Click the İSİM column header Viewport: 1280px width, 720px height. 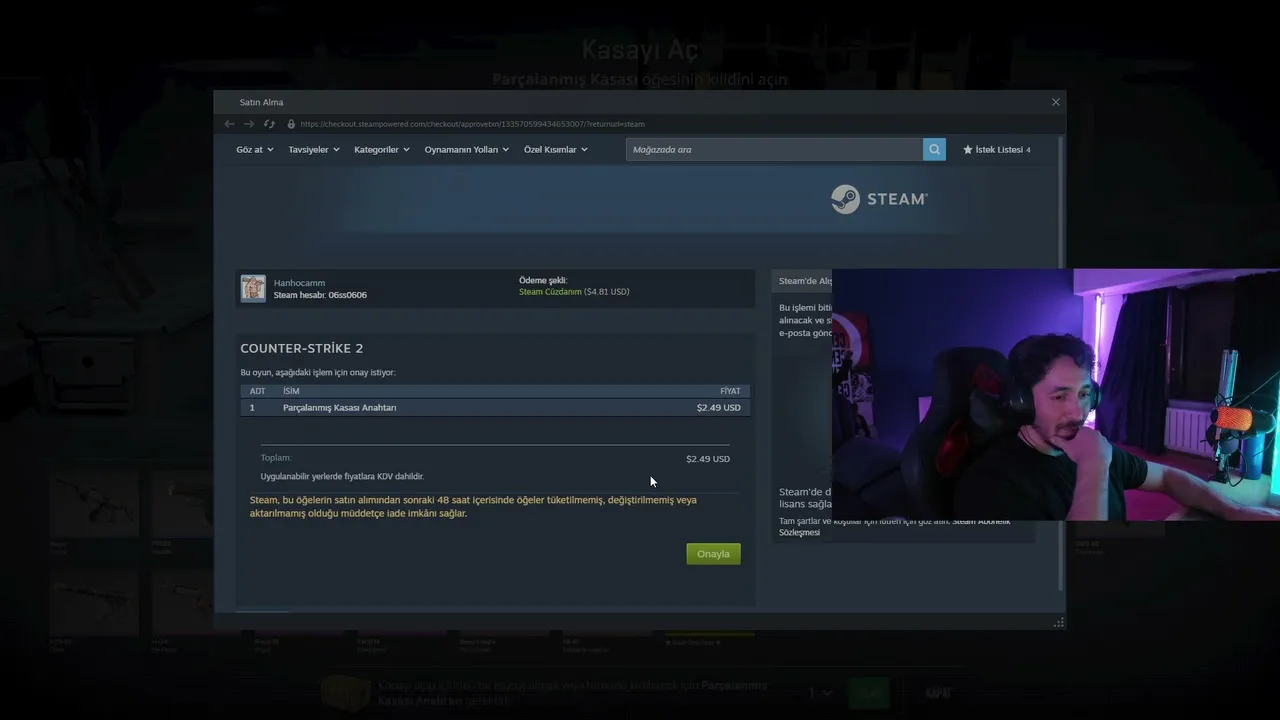click(291, 391)
